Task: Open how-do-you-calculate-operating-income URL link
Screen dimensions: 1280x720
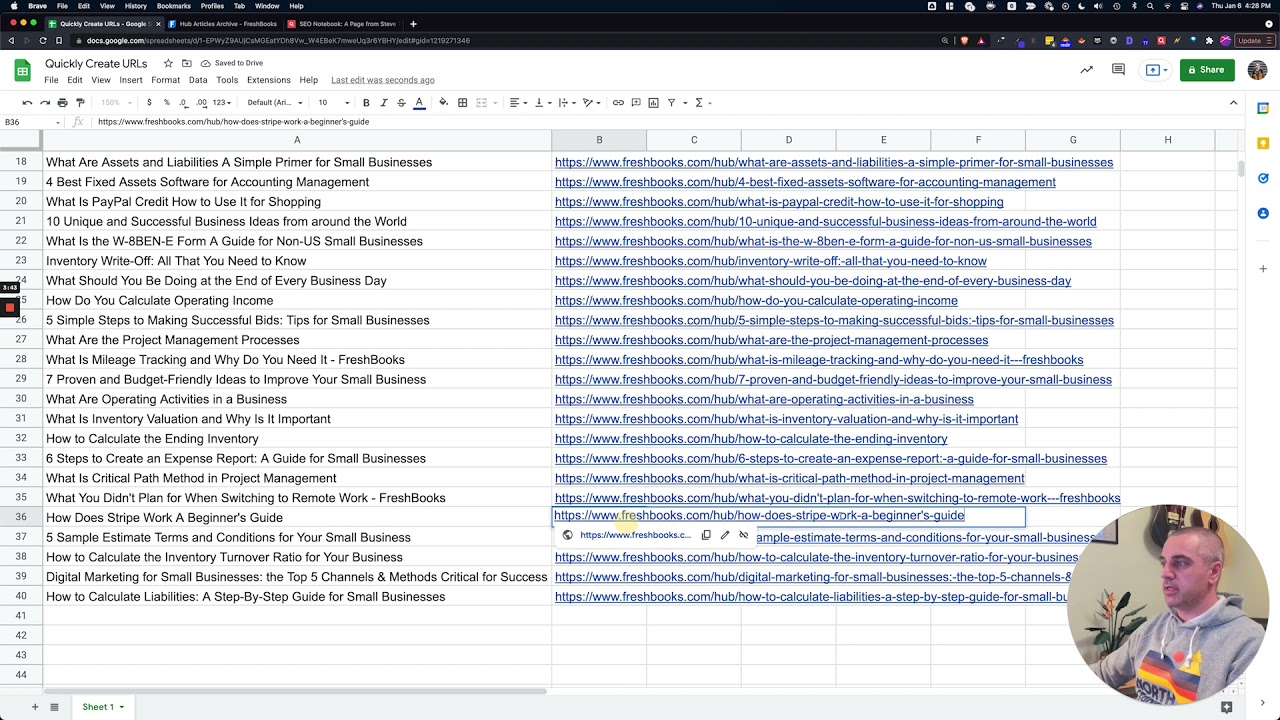Action: [756, 300]
